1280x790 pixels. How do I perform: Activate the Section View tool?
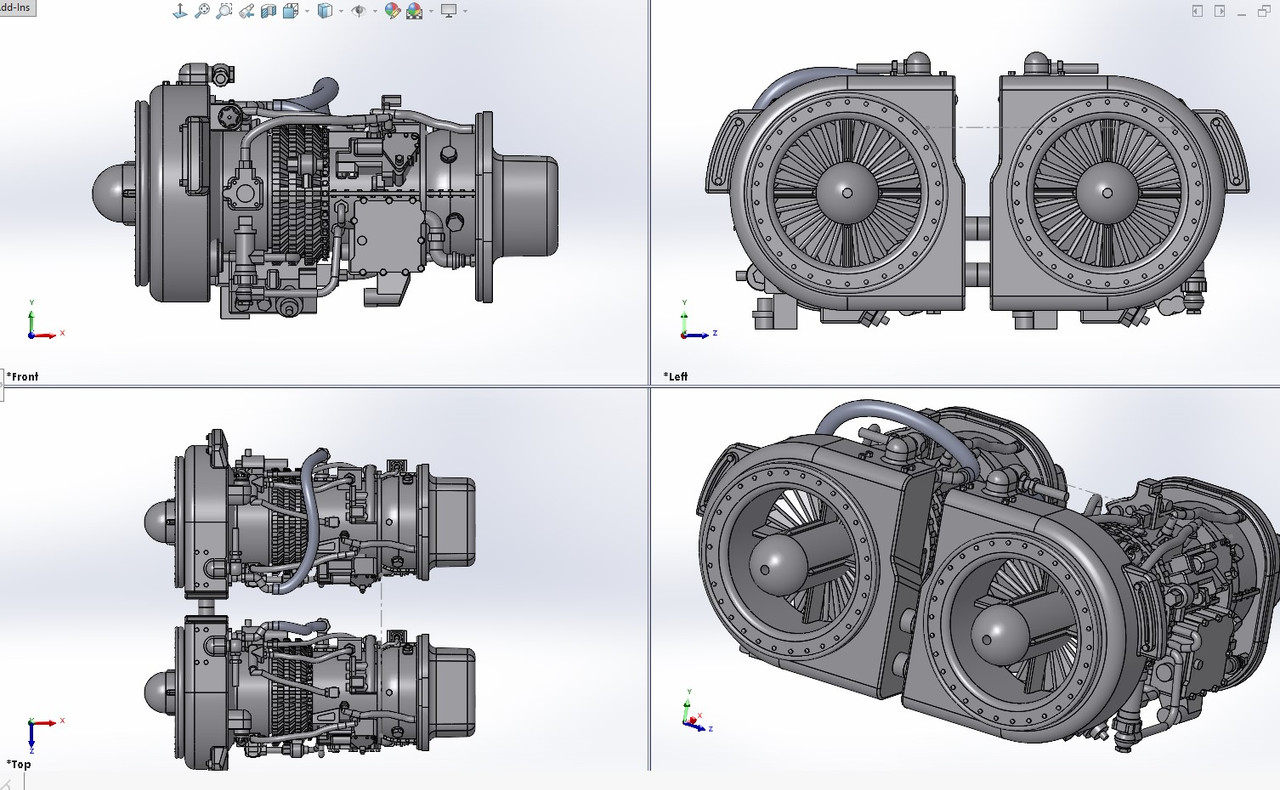(x=268, y=11)
